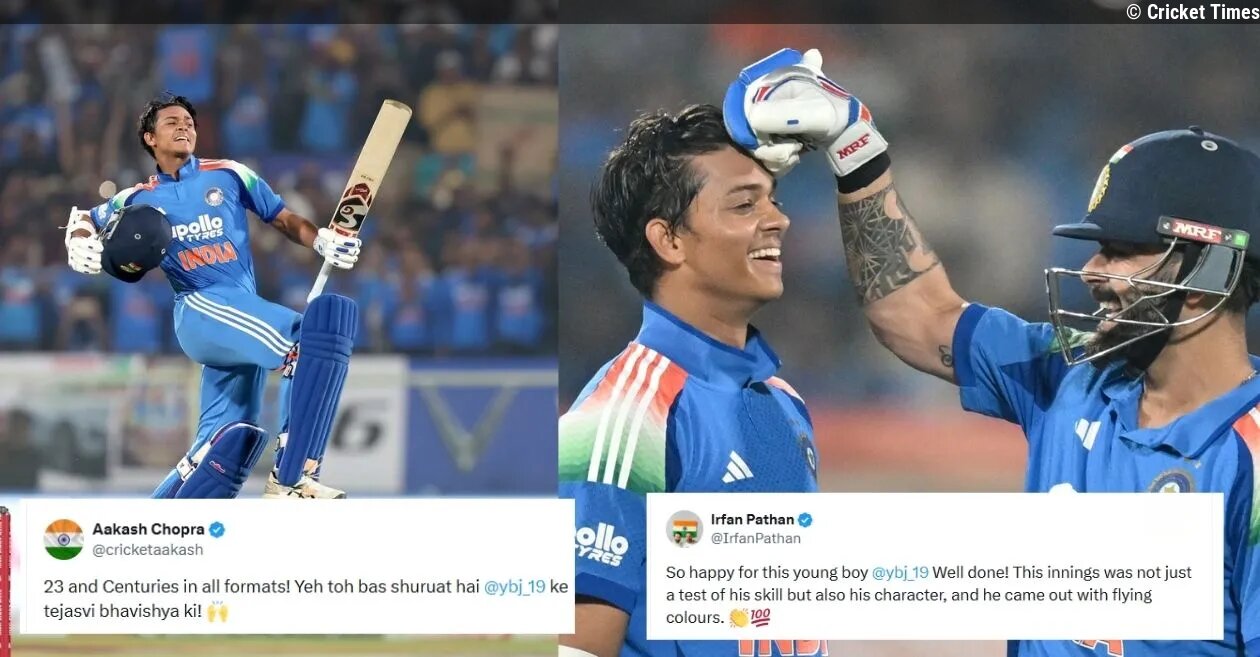The height and width of the screenshot is (657, 1260).
Task: Click the Cricket Times watermark
Action: click(1193, 12)
